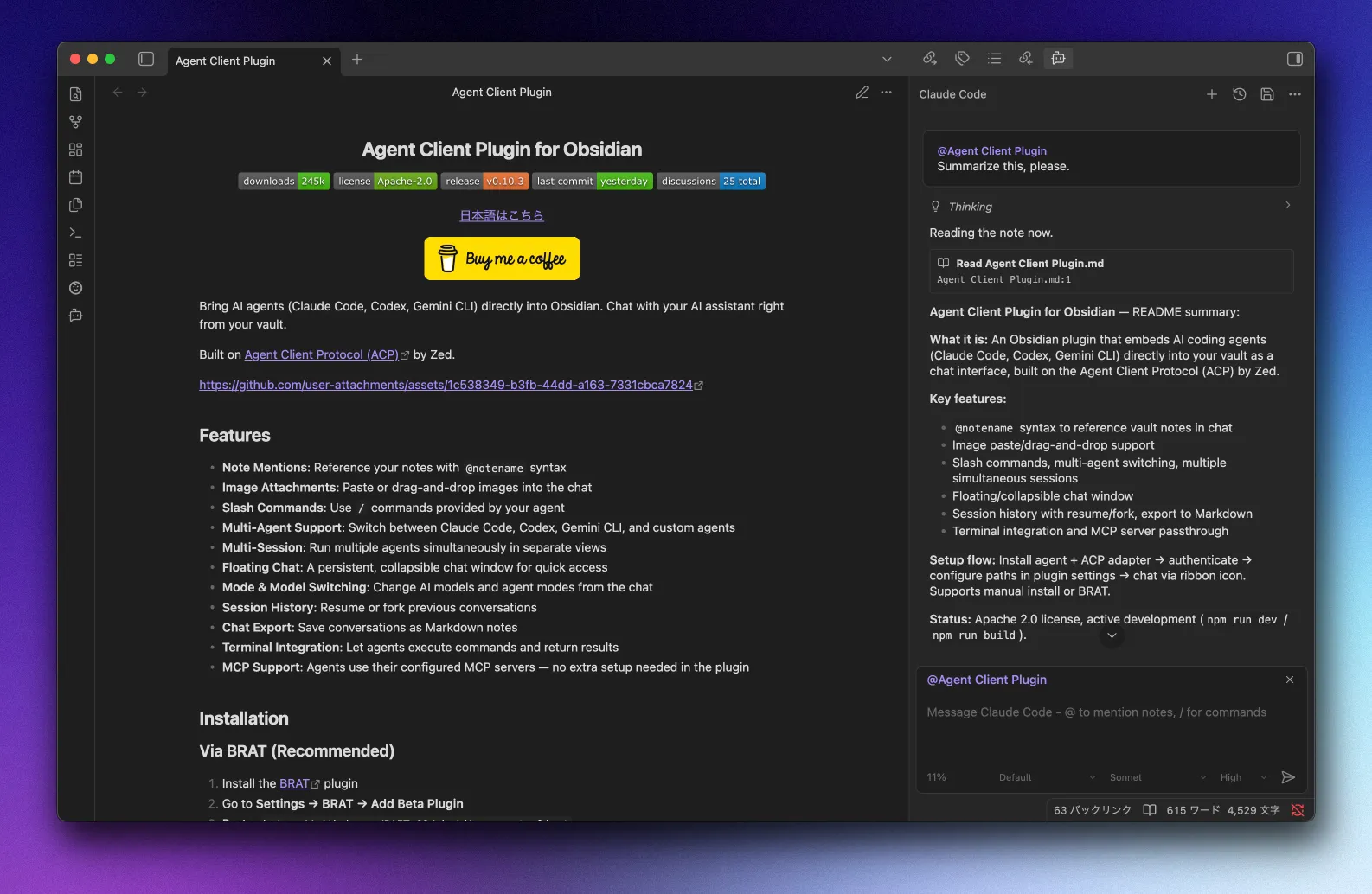Click the Features heading
The image size is (1372, 894).
coord(234,436)
